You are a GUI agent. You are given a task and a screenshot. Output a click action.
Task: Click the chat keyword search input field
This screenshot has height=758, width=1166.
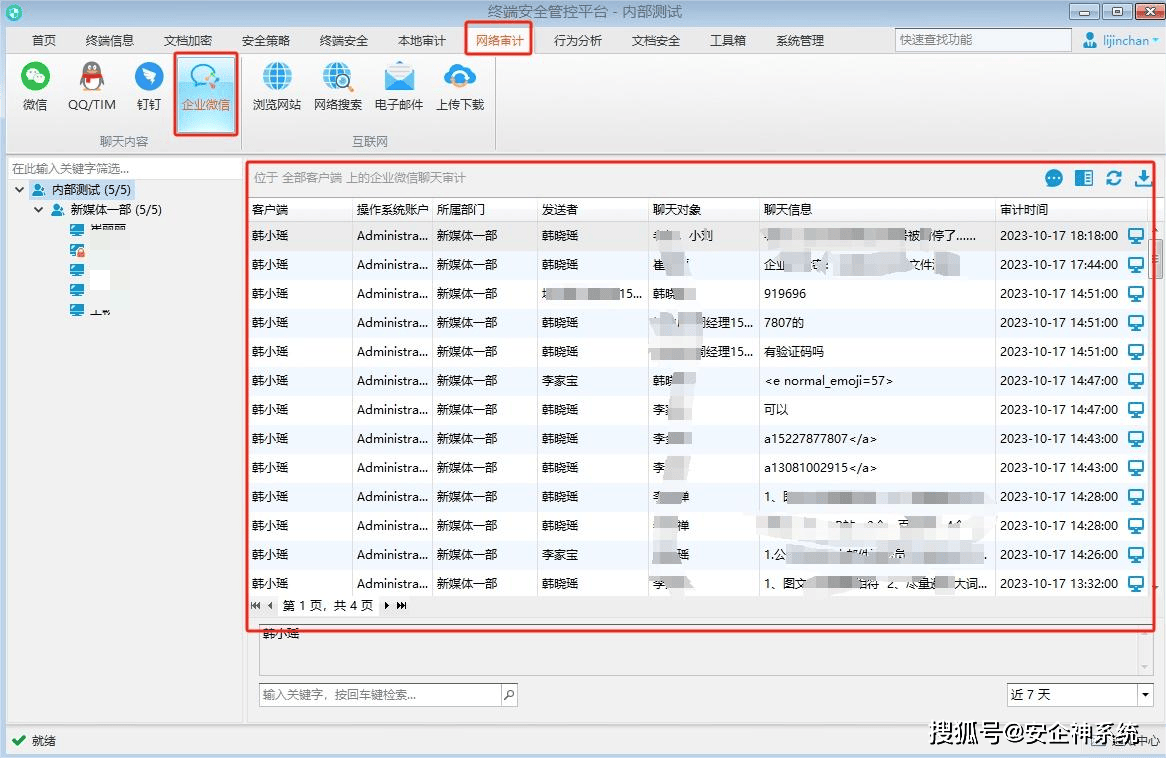click(380, 695)
